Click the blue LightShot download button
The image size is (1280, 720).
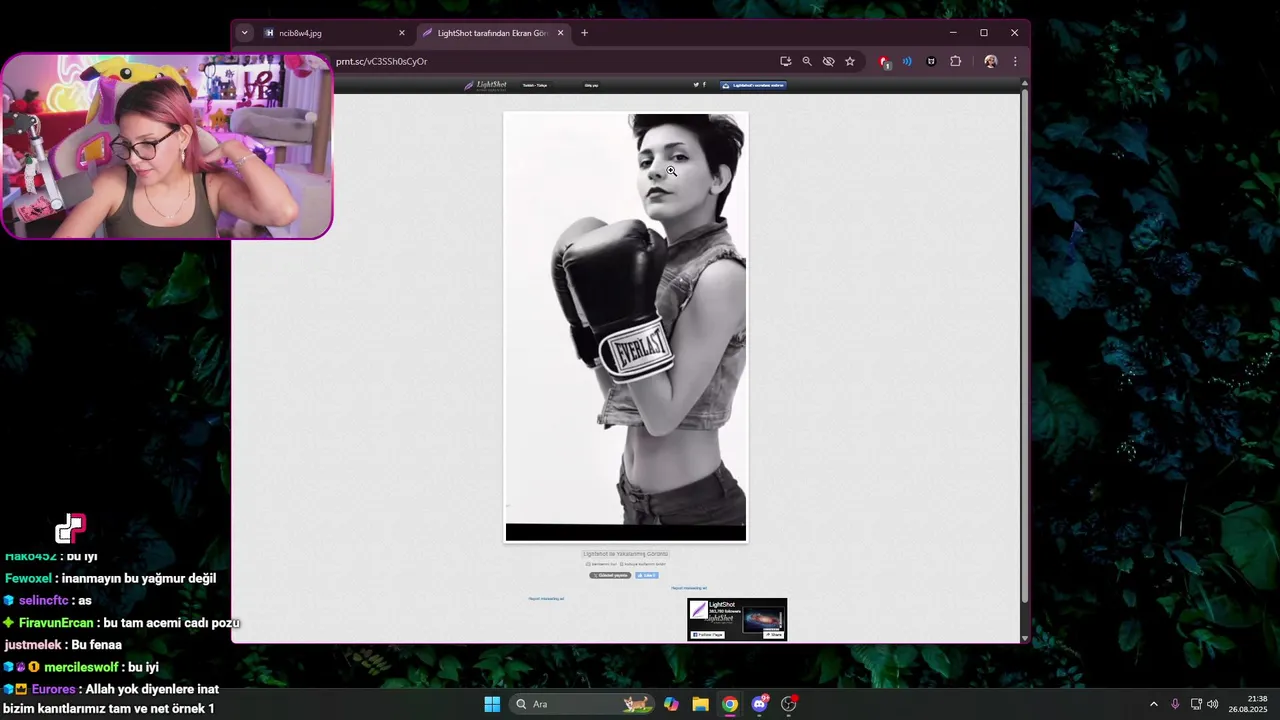pyautogui.click(x=753, y=85)
